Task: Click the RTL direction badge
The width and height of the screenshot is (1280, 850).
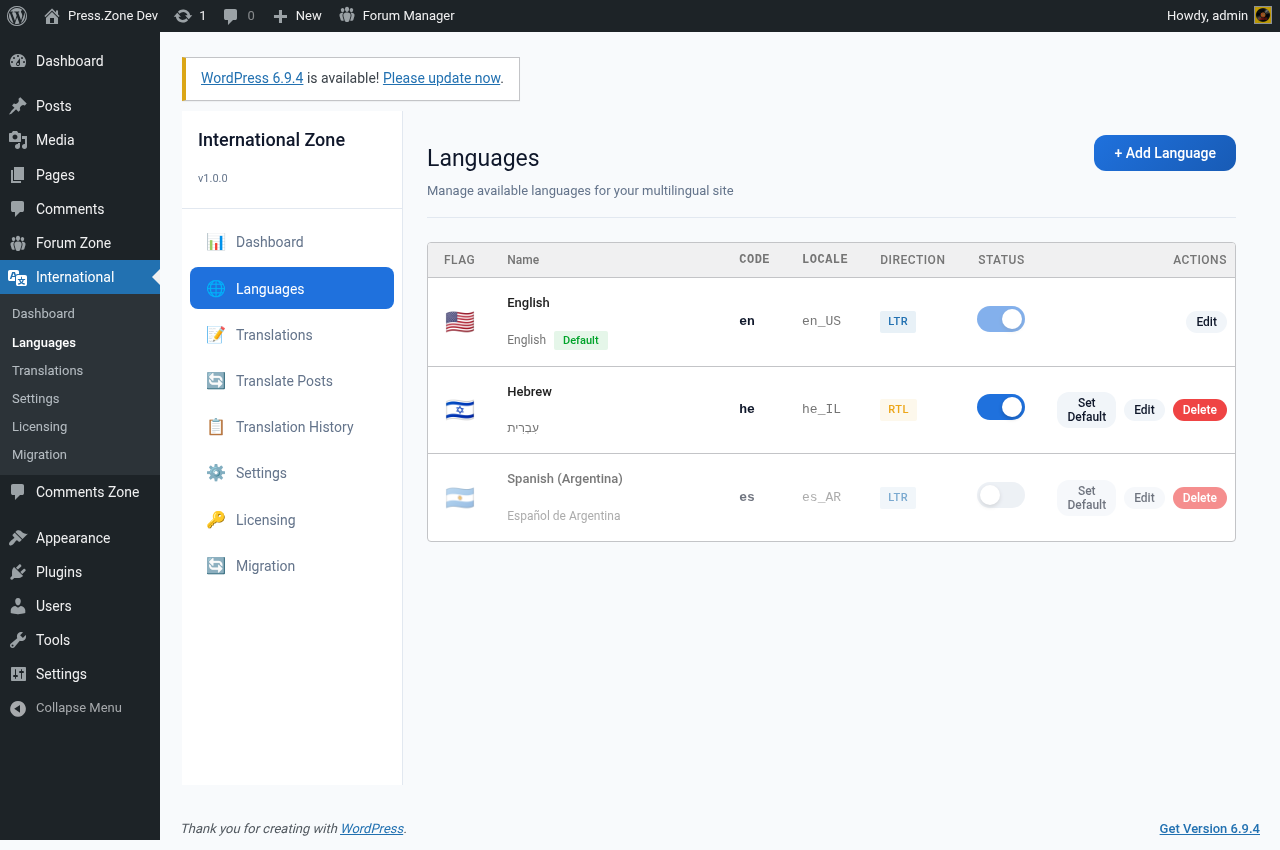Action: (x=898, y=409)
